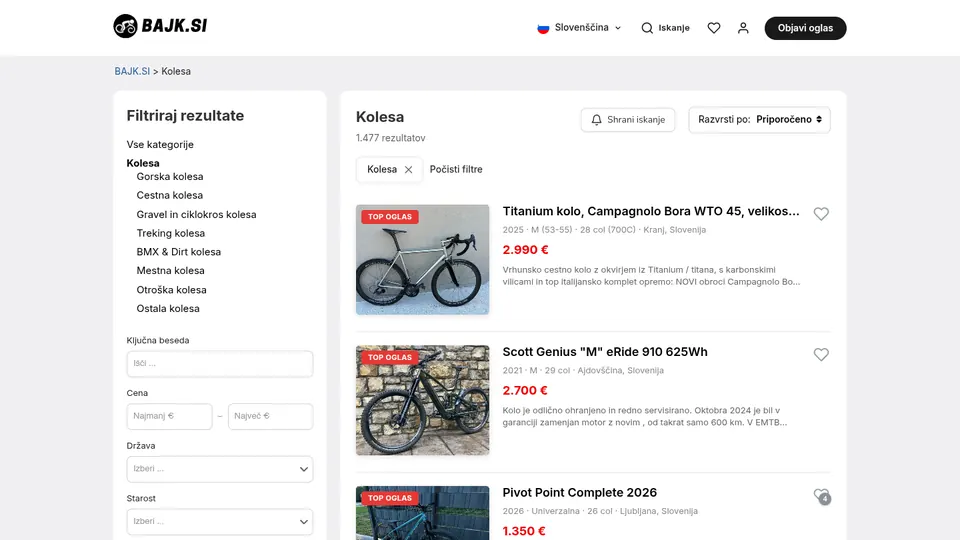Click Počisti filtre link
The width and height of the screenshot is (960, 540).
tap(456, 170)
